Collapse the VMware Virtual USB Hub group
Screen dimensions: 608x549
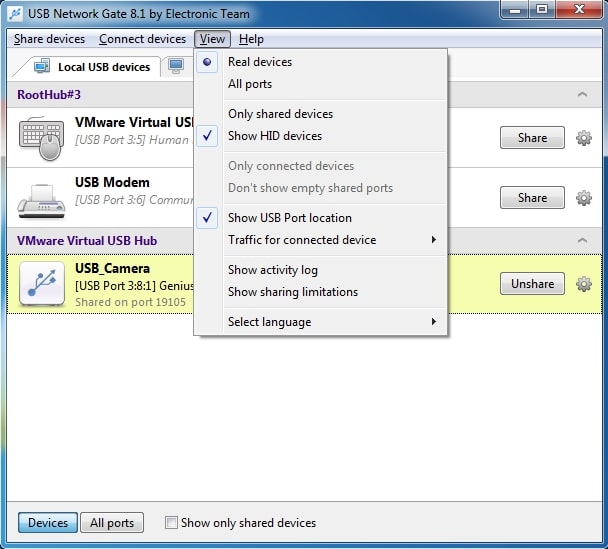point(582,240)
